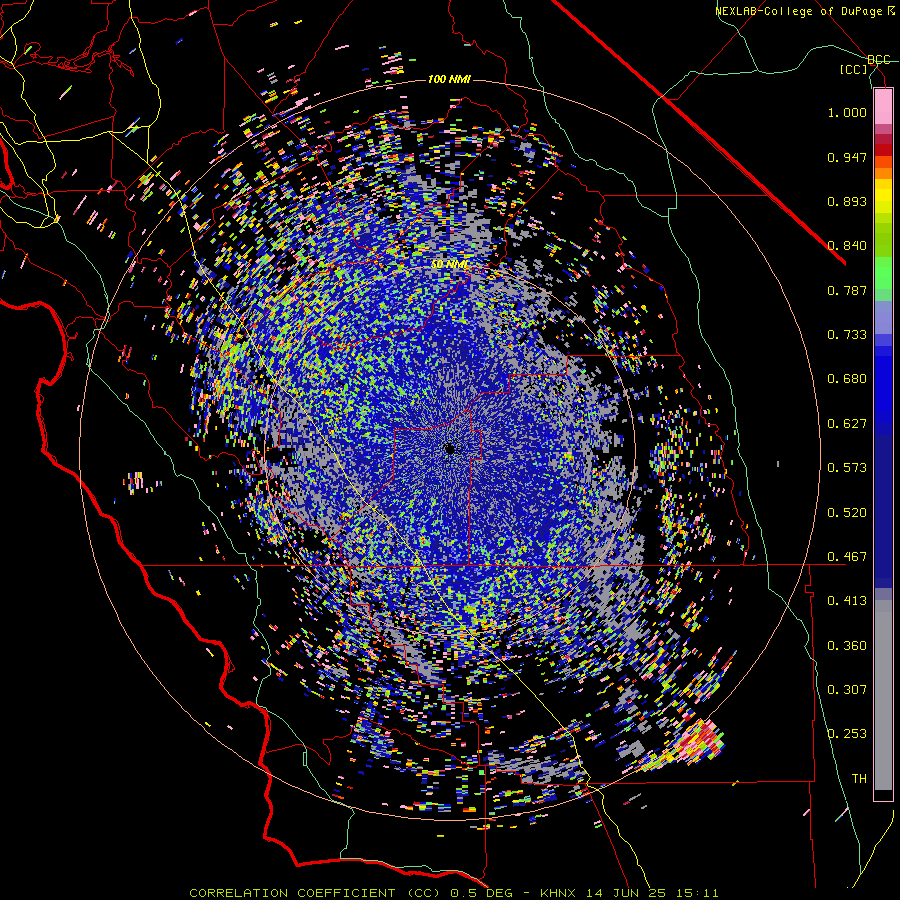Select the 0.627 legend value
This screenshot has width=900, height=900.
[x=847, y=424]
